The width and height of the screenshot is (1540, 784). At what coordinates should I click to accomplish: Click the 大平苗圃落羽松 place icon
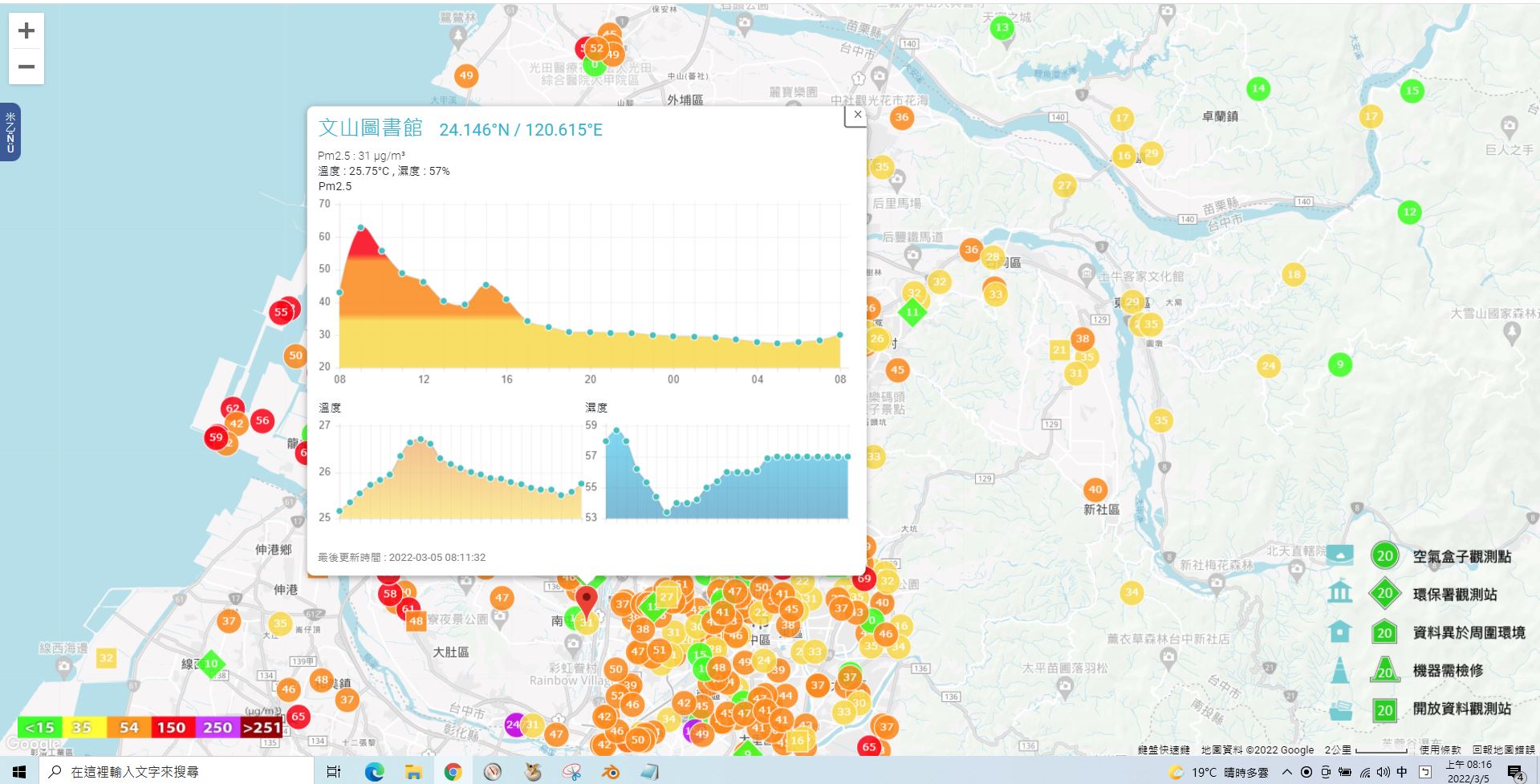tap(1065, 685)
